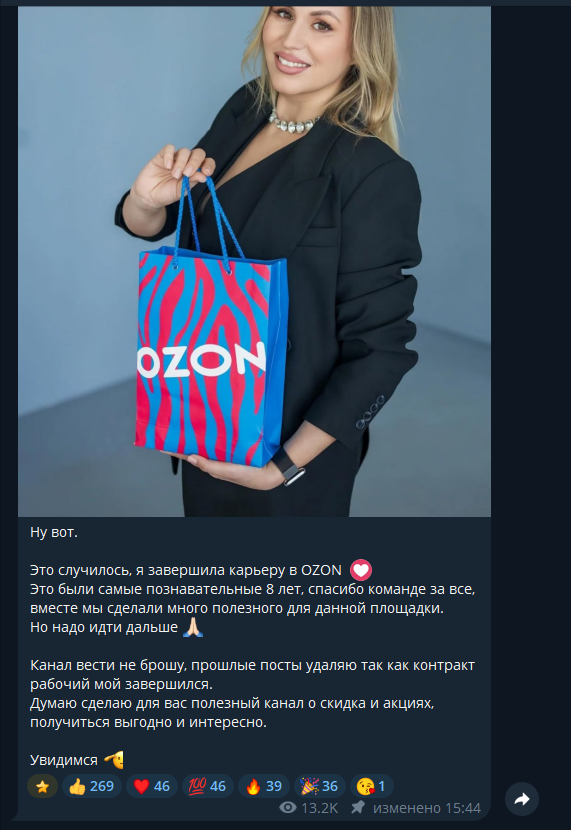Viewport: 571px width, 830px height.
Task: Add the fire reaction with 39
Action: [264, 786]
